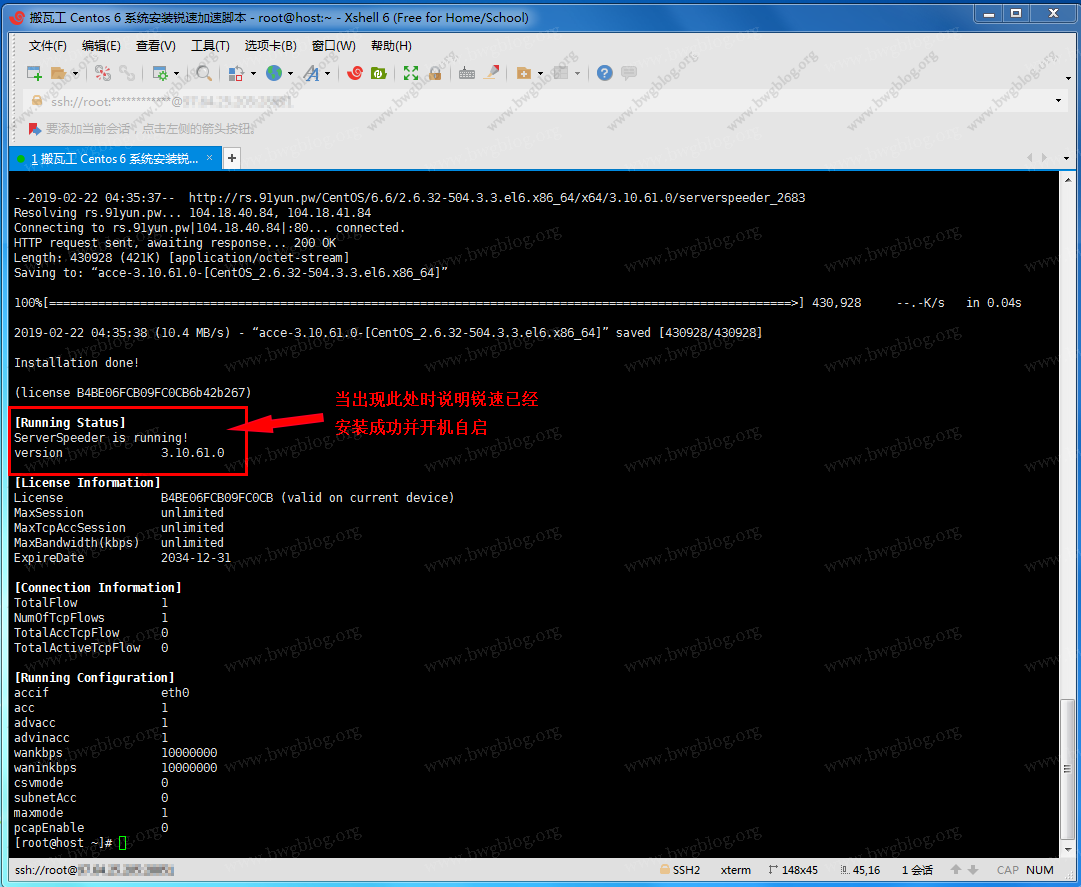Open the tab list dropdown arrow
The image size is (1081, 887).
coord(1066,159)
